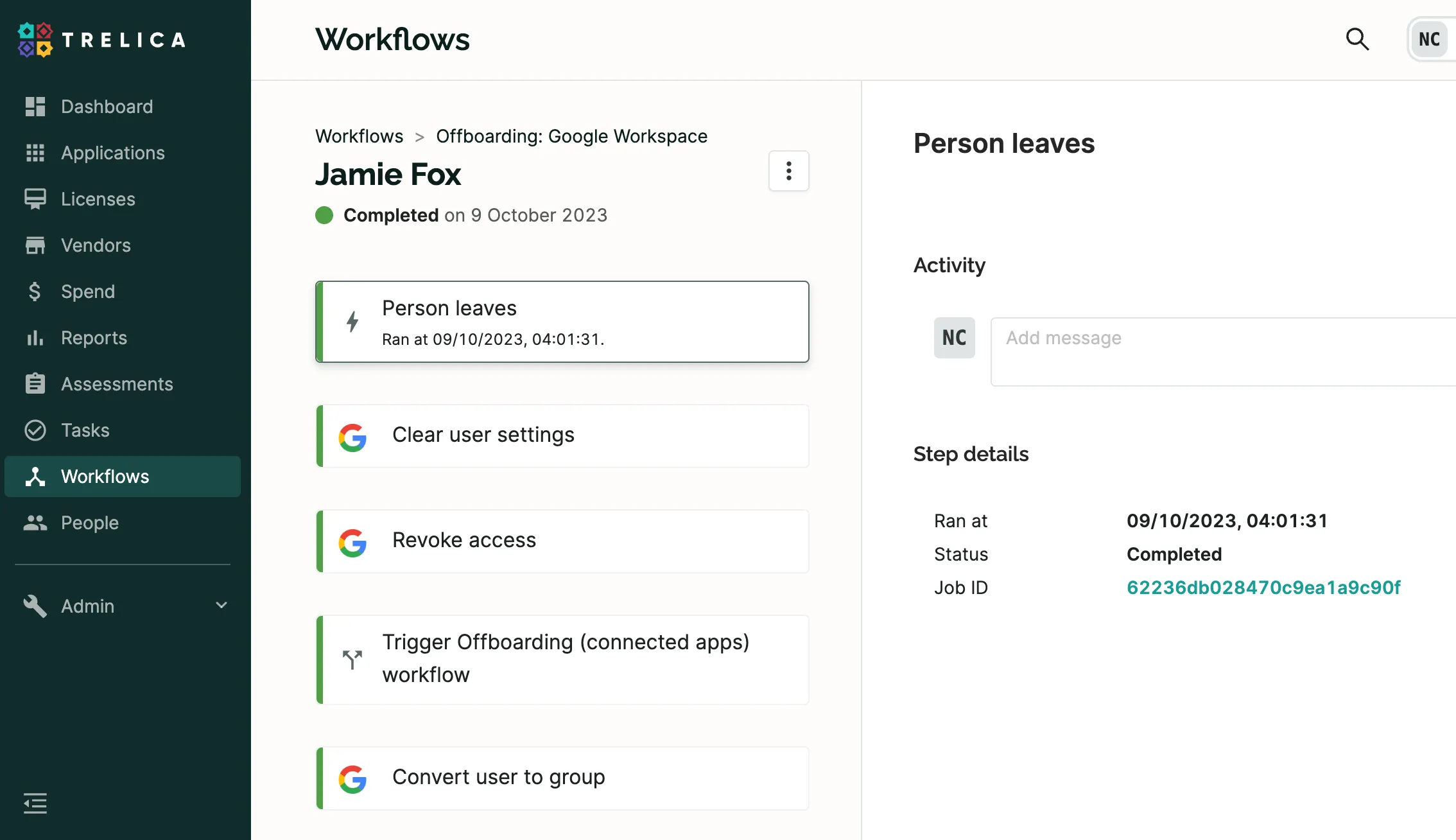
Task: Click the Clear user settings step
Action: click(563, 435)
